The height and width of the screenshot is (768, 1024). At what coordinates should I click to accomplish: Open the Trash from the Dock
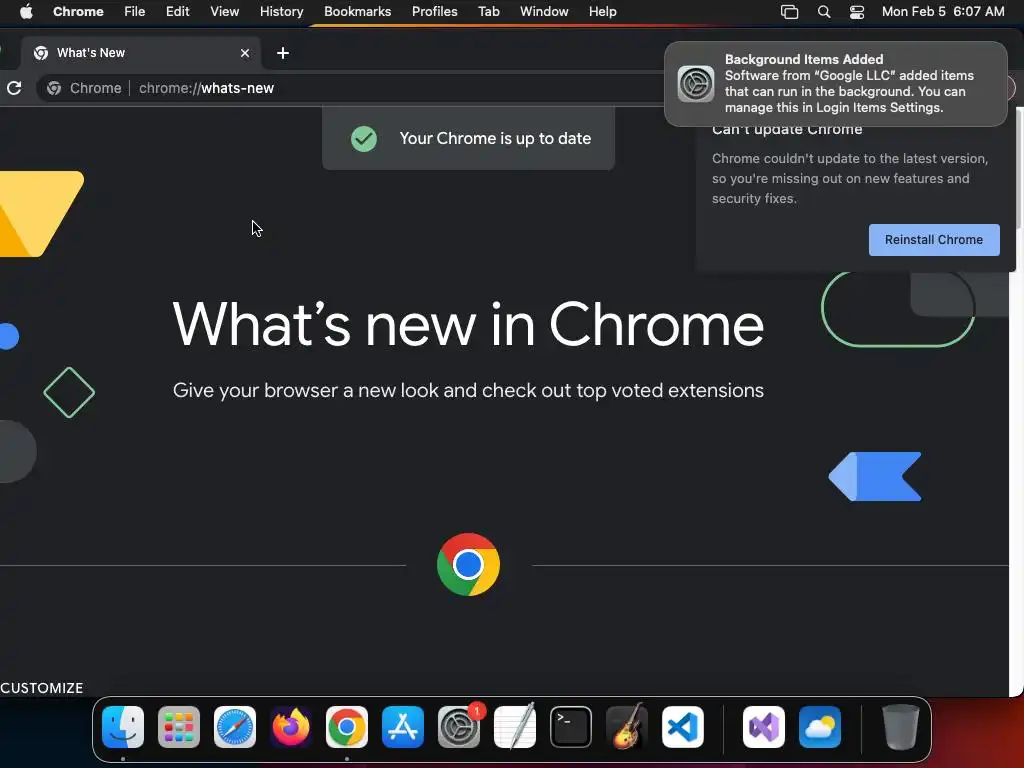tap(901, 727)
